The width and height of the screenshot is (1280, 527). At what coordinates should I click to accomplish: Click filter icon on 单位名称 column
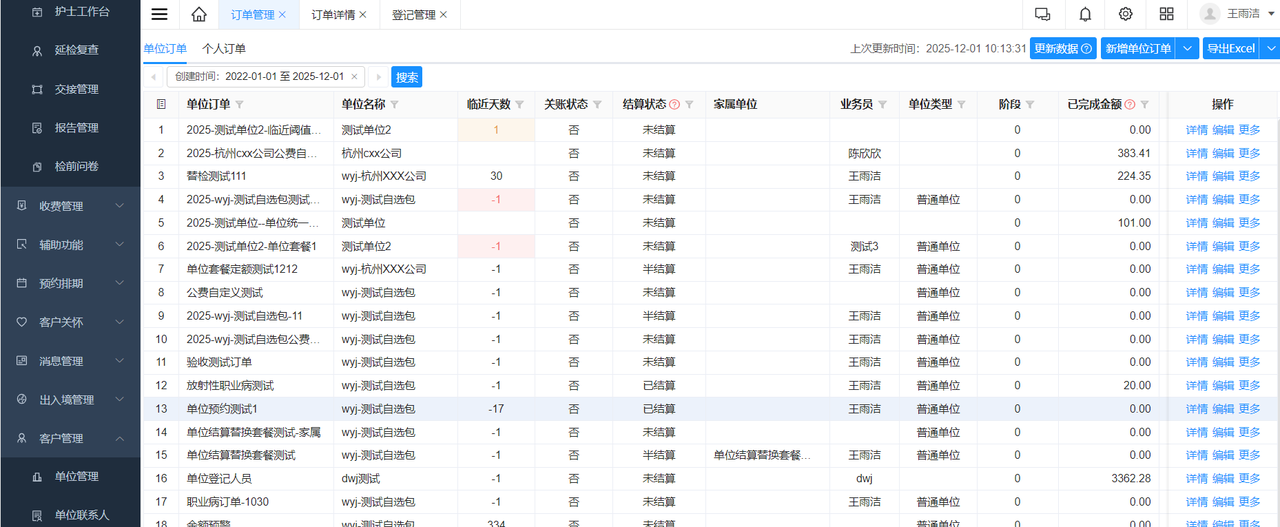tap(394, 104)
